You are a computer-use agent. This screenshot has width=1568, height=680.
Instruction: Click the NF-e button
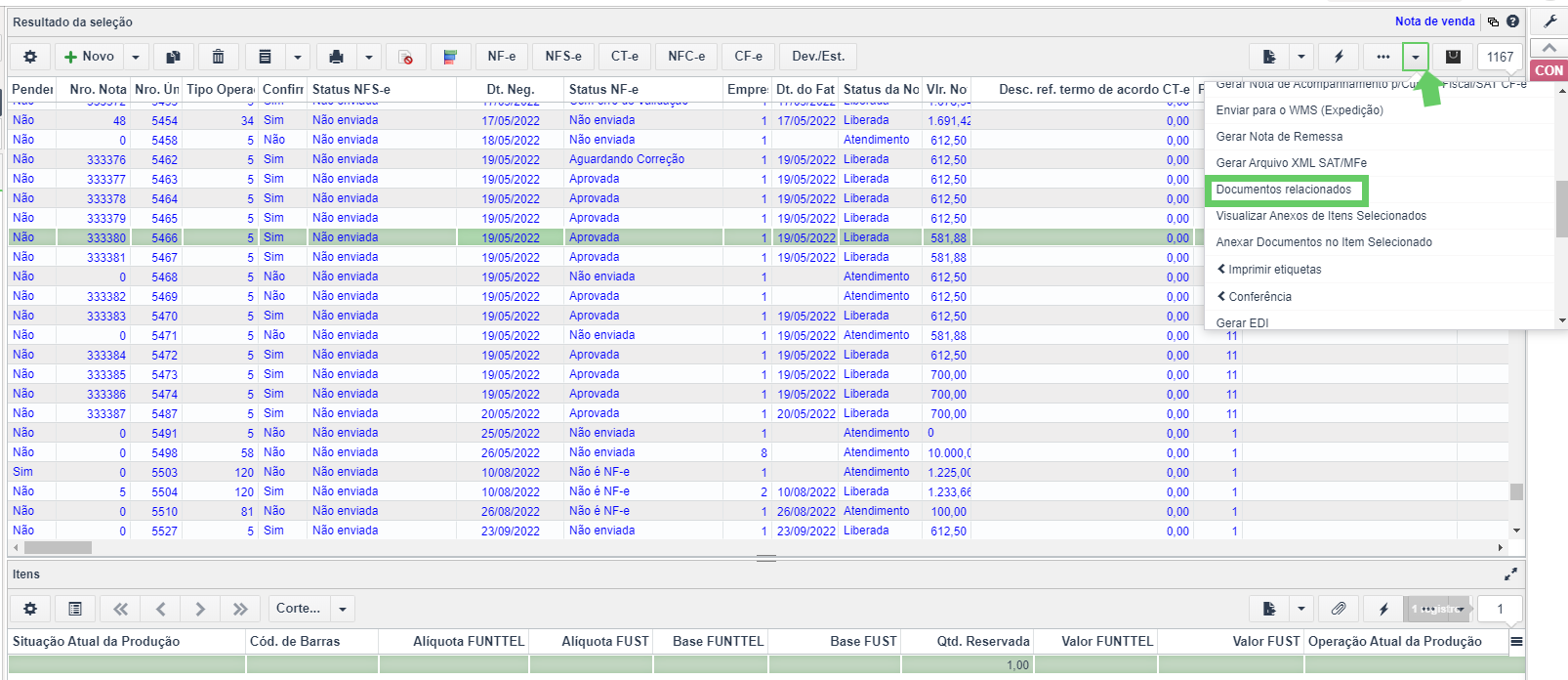(x=502, y=57)
